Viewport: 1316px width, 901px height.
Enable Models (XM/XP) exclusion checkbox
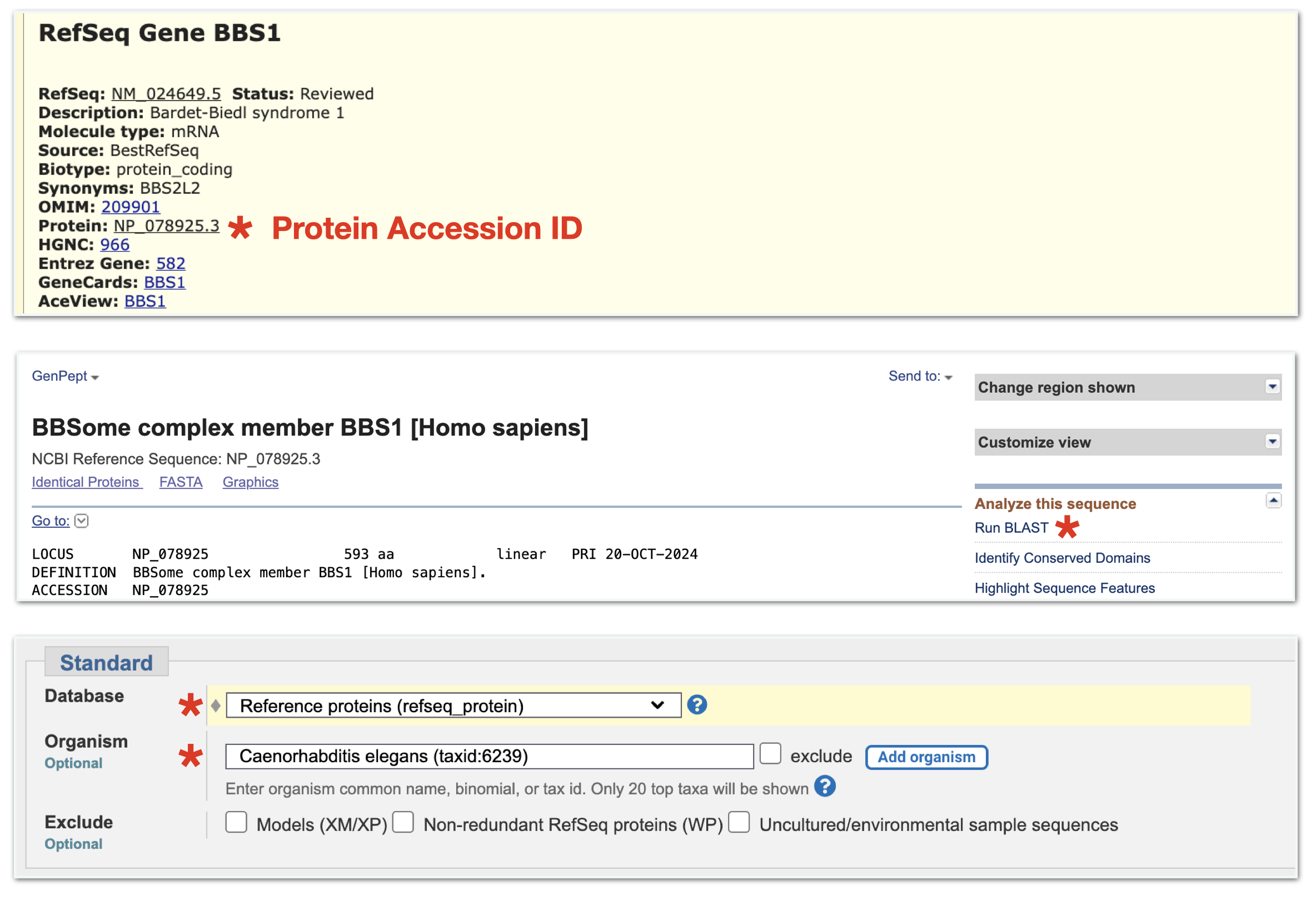coord(236,822)
